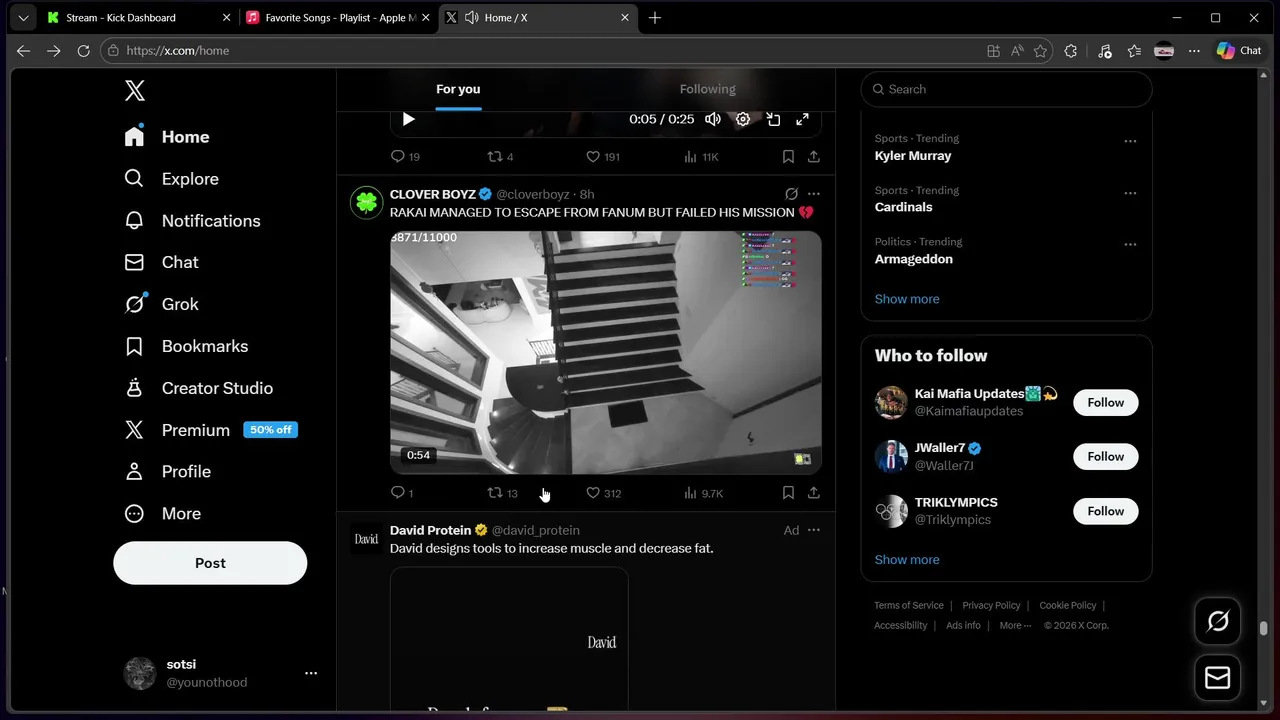The height and width of the screenshot is (720, 1280).
Task: Follow Kai Mafia Updates
Action: (x=1105, y=402)
